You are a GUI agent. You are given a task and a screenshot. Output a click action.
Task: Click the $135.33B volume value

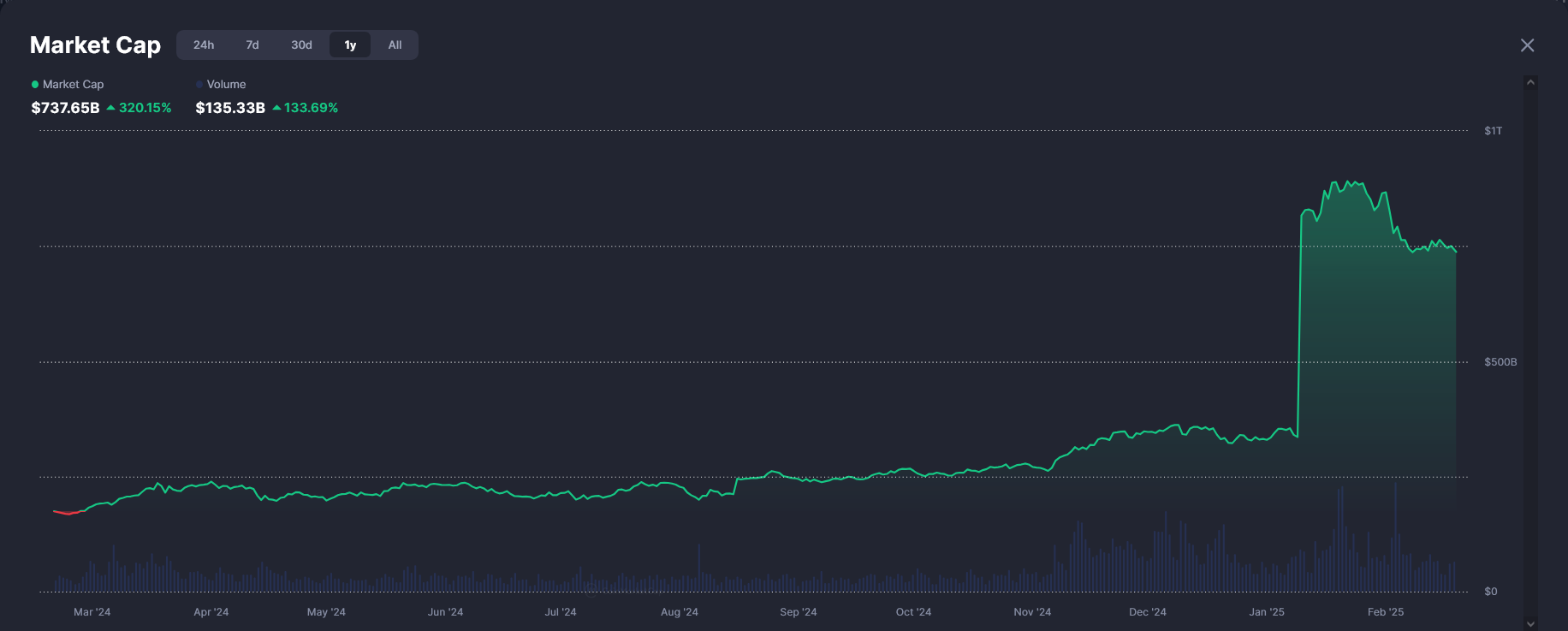pos(230,108)
